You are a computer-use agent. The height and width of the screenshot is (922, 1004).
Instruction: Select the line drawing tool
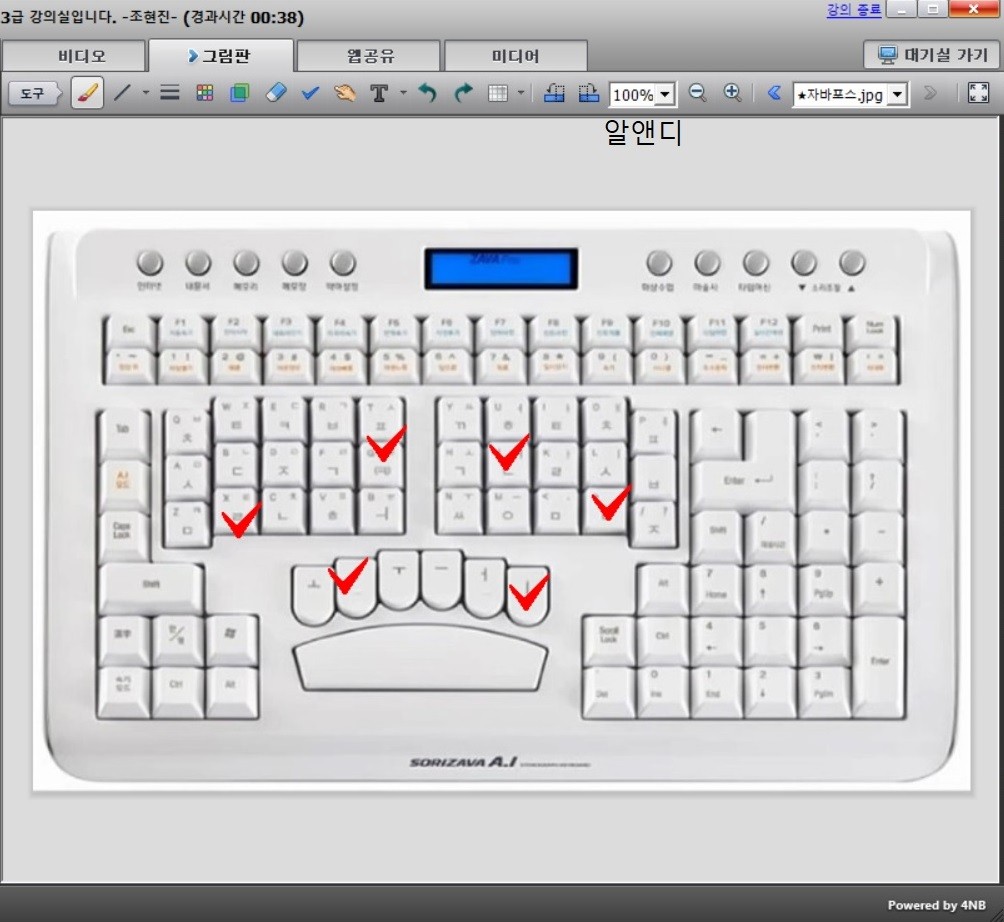[122, 93]
